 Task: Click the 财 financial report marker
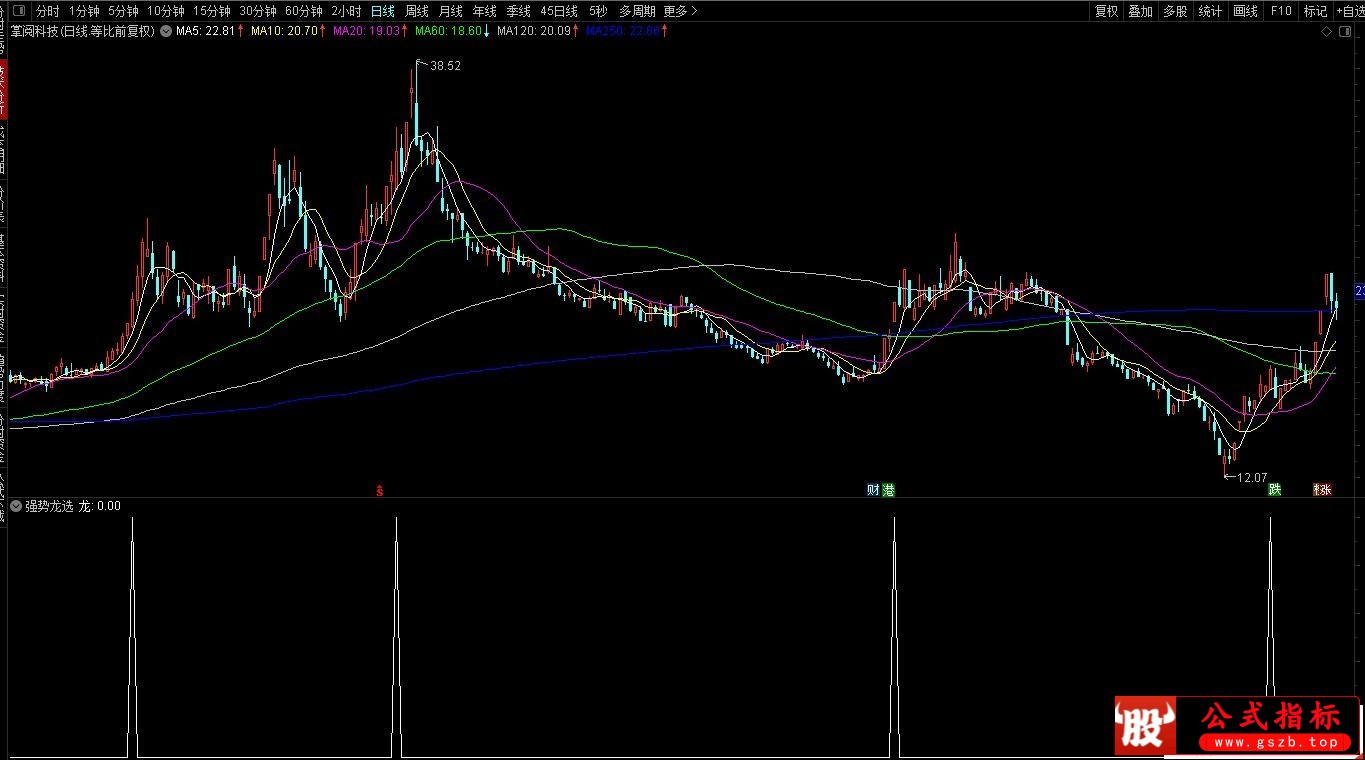[873, 490]
